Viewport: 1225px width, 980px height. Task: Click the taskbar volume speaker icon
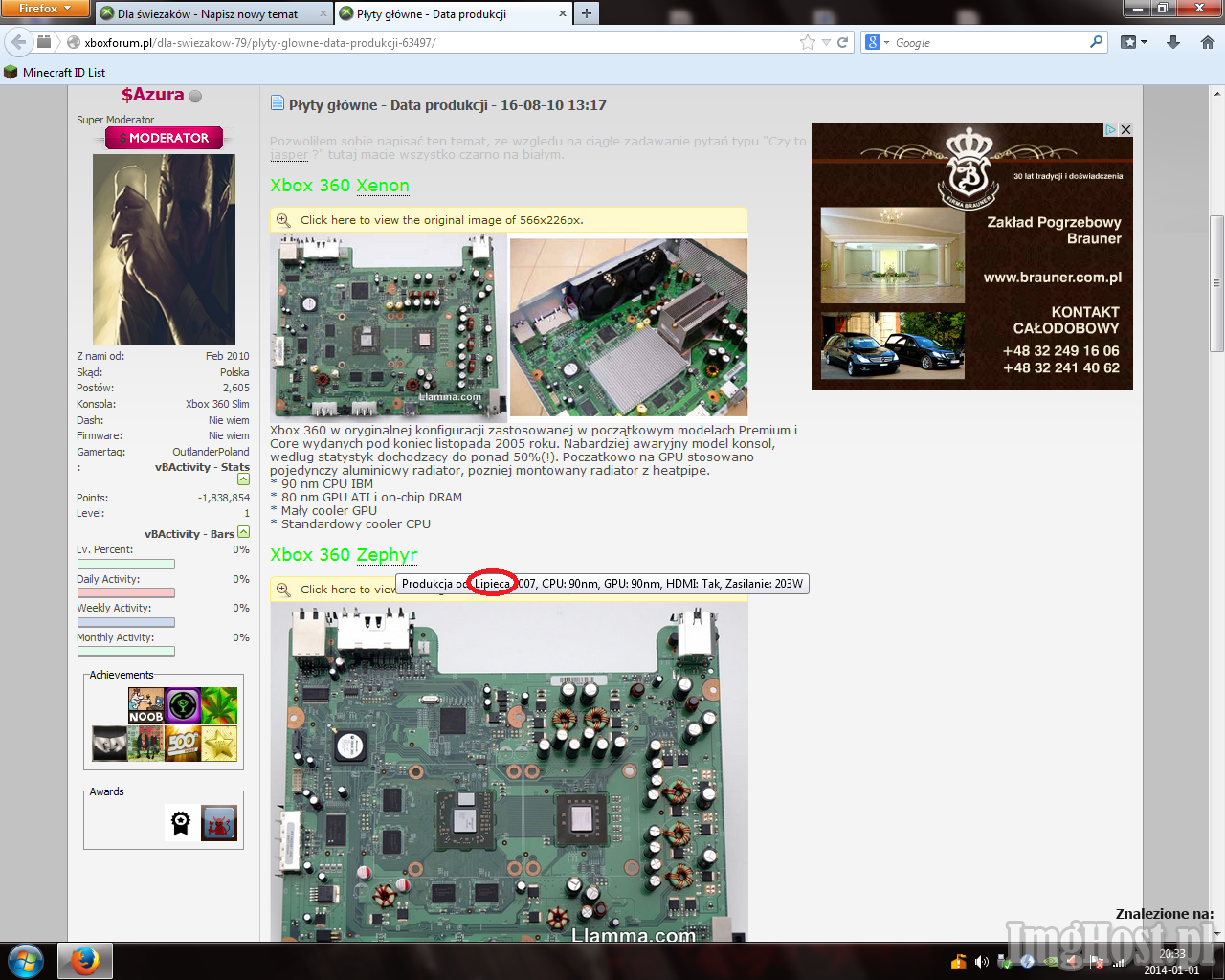point(982,962)
